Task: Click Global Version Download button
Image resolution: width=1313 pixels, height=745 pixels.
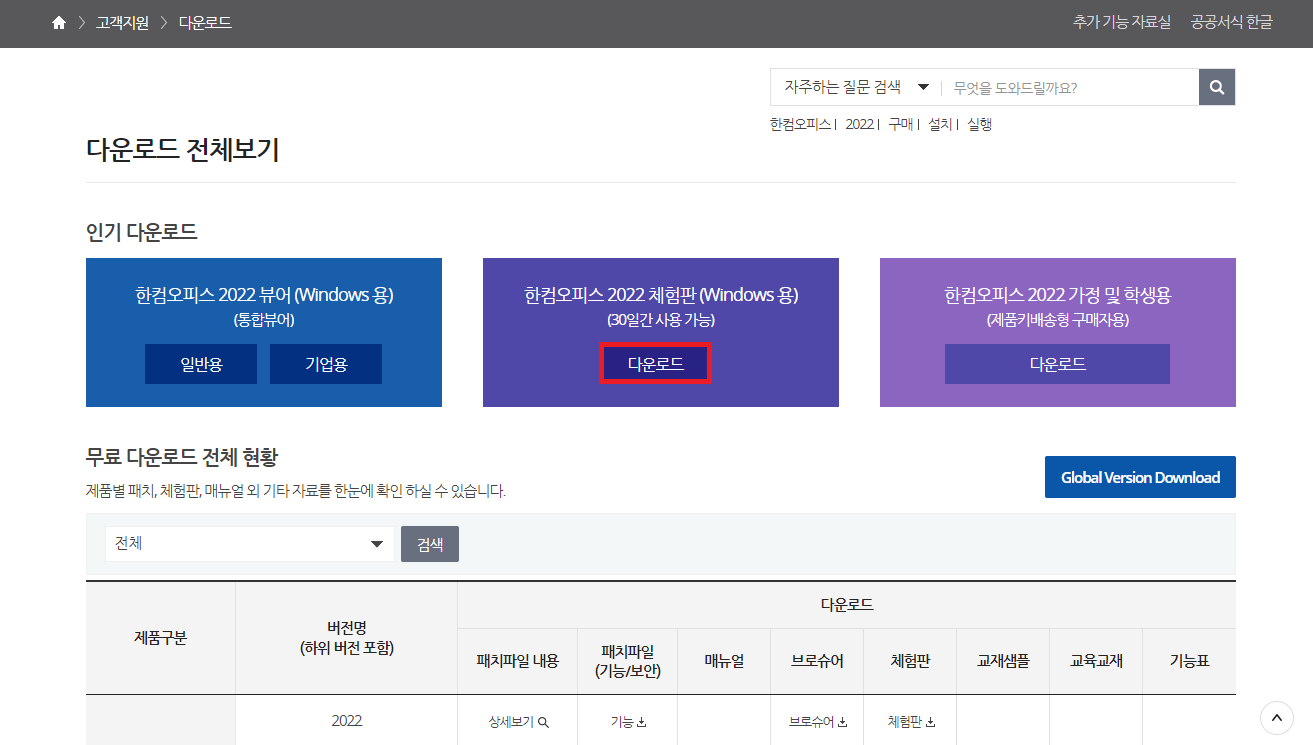Action: [1140, 477]
